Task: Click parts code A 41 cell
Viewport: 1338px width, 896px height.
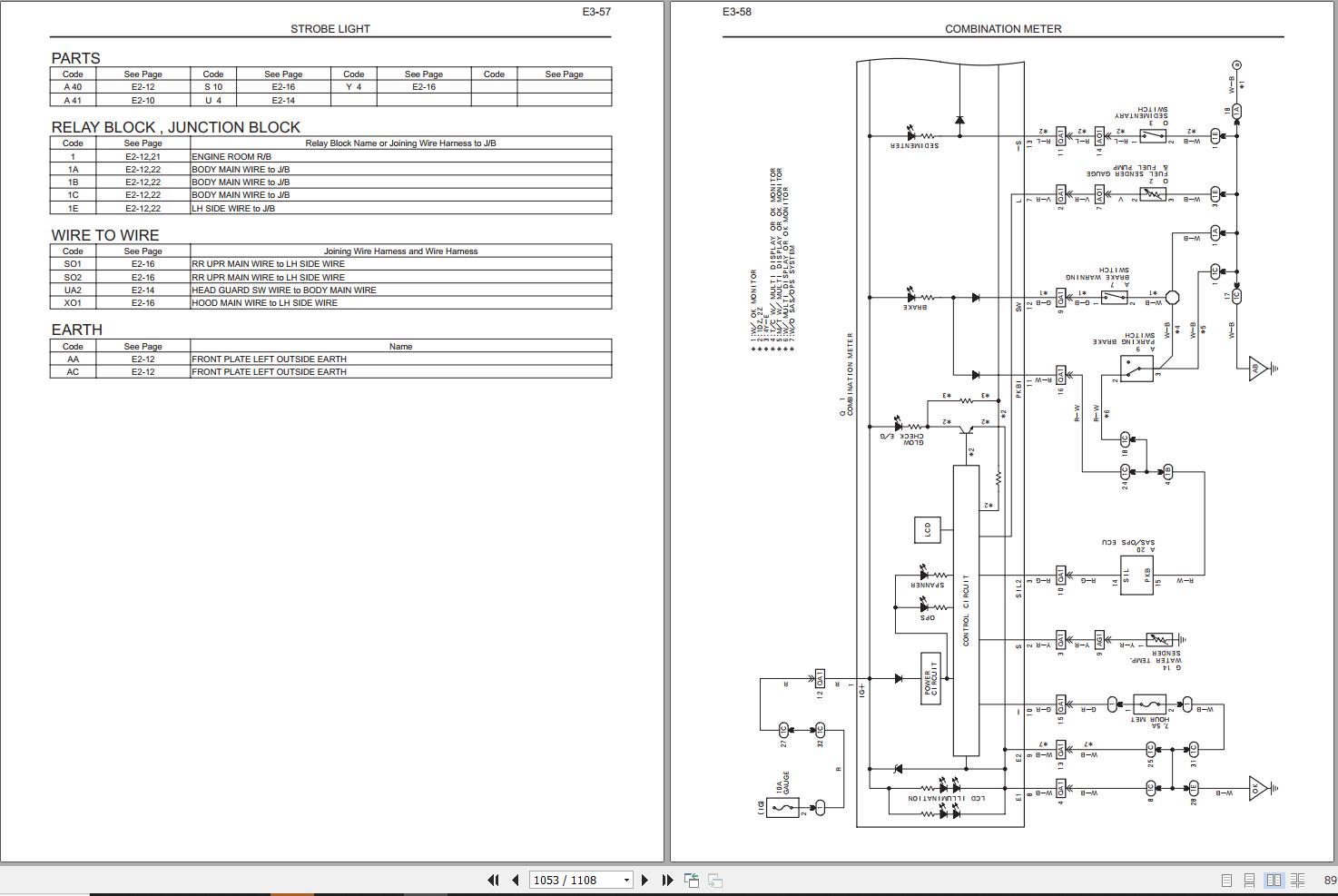Action: (x=73, y=101)
